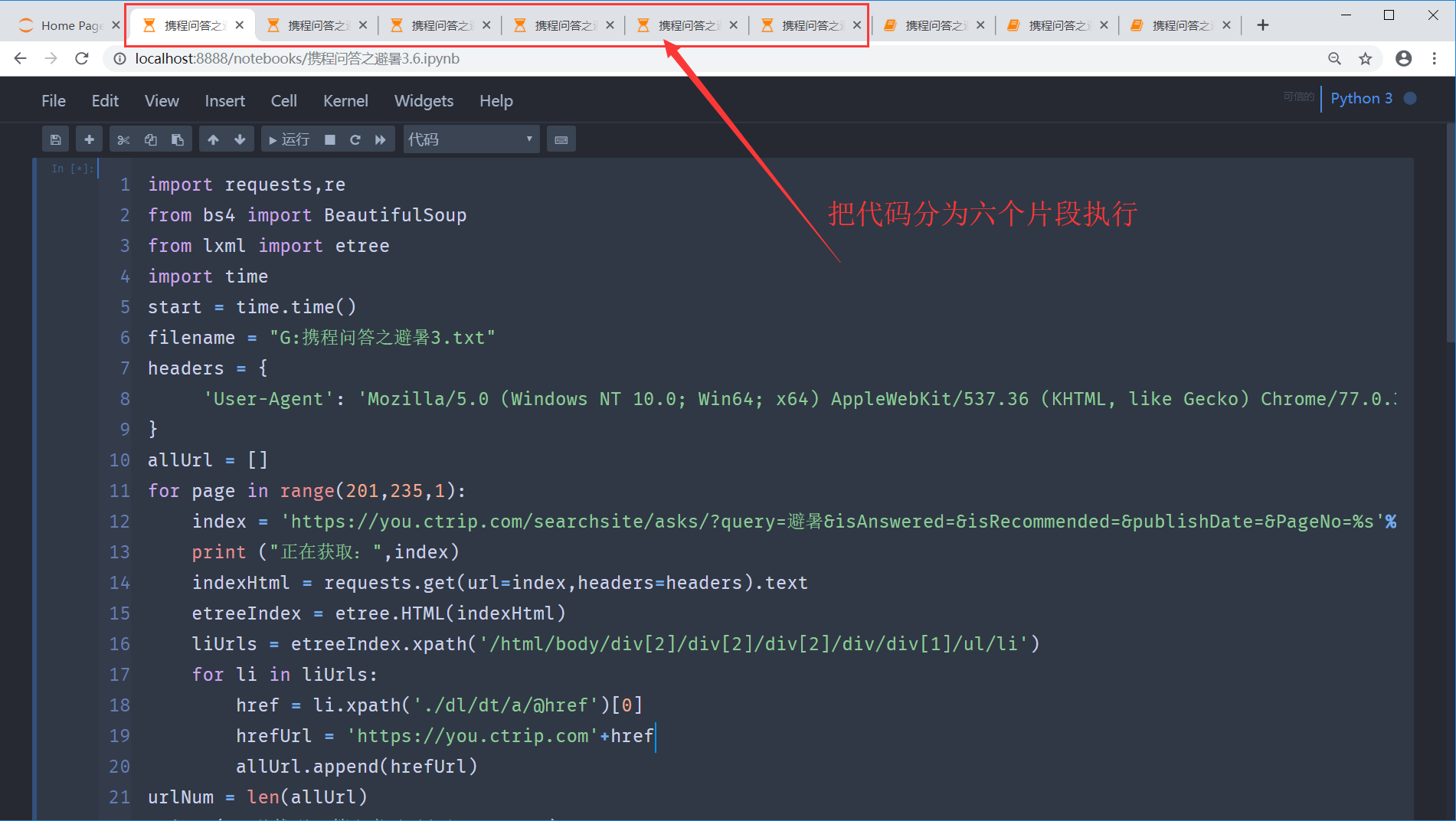Screen dimensions: 1456x821
Task: Cut selected cells with scissors icon
Action: pos(123,139)
